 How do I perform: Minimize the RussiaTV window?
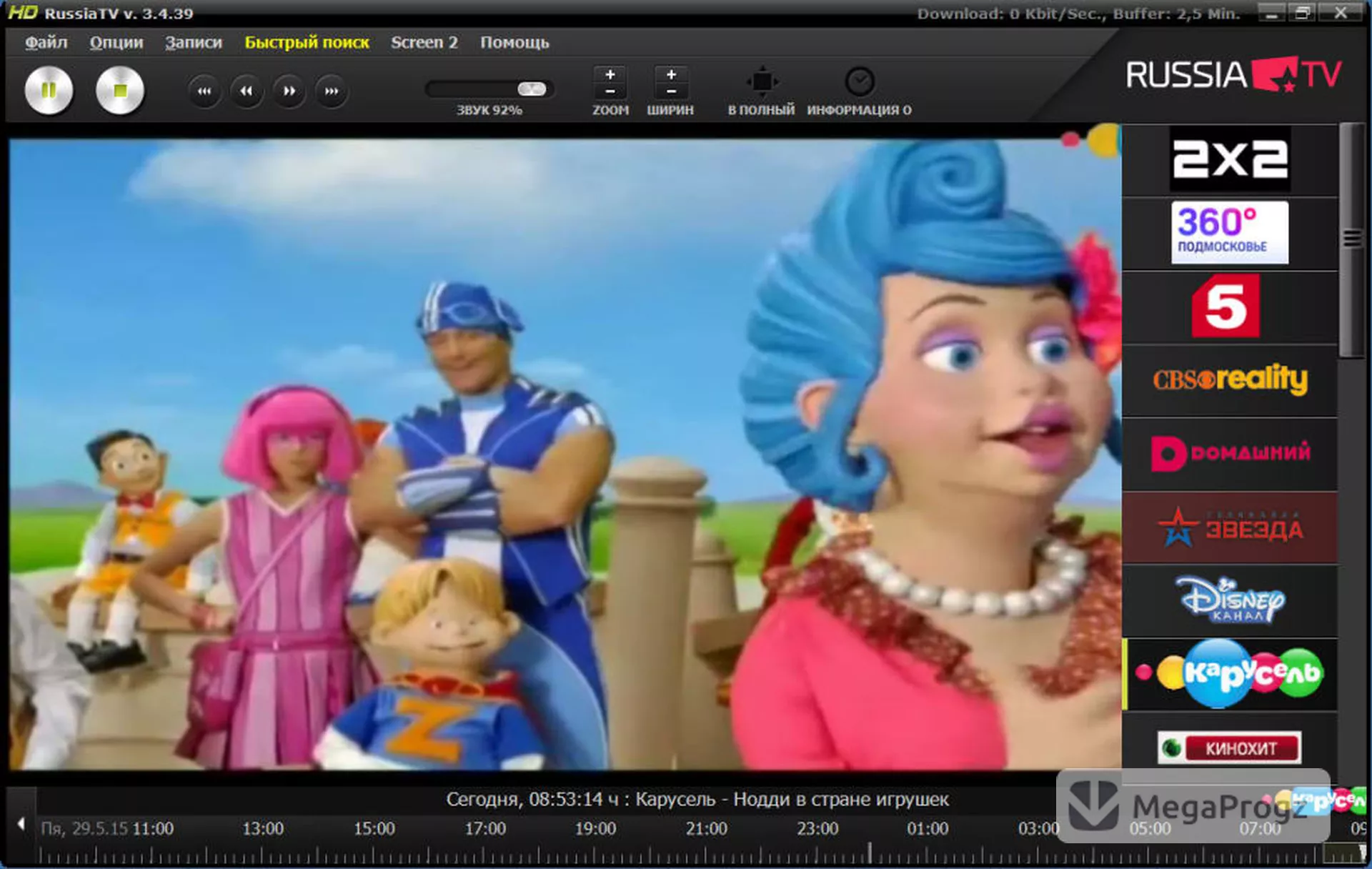pos(1271,13)
